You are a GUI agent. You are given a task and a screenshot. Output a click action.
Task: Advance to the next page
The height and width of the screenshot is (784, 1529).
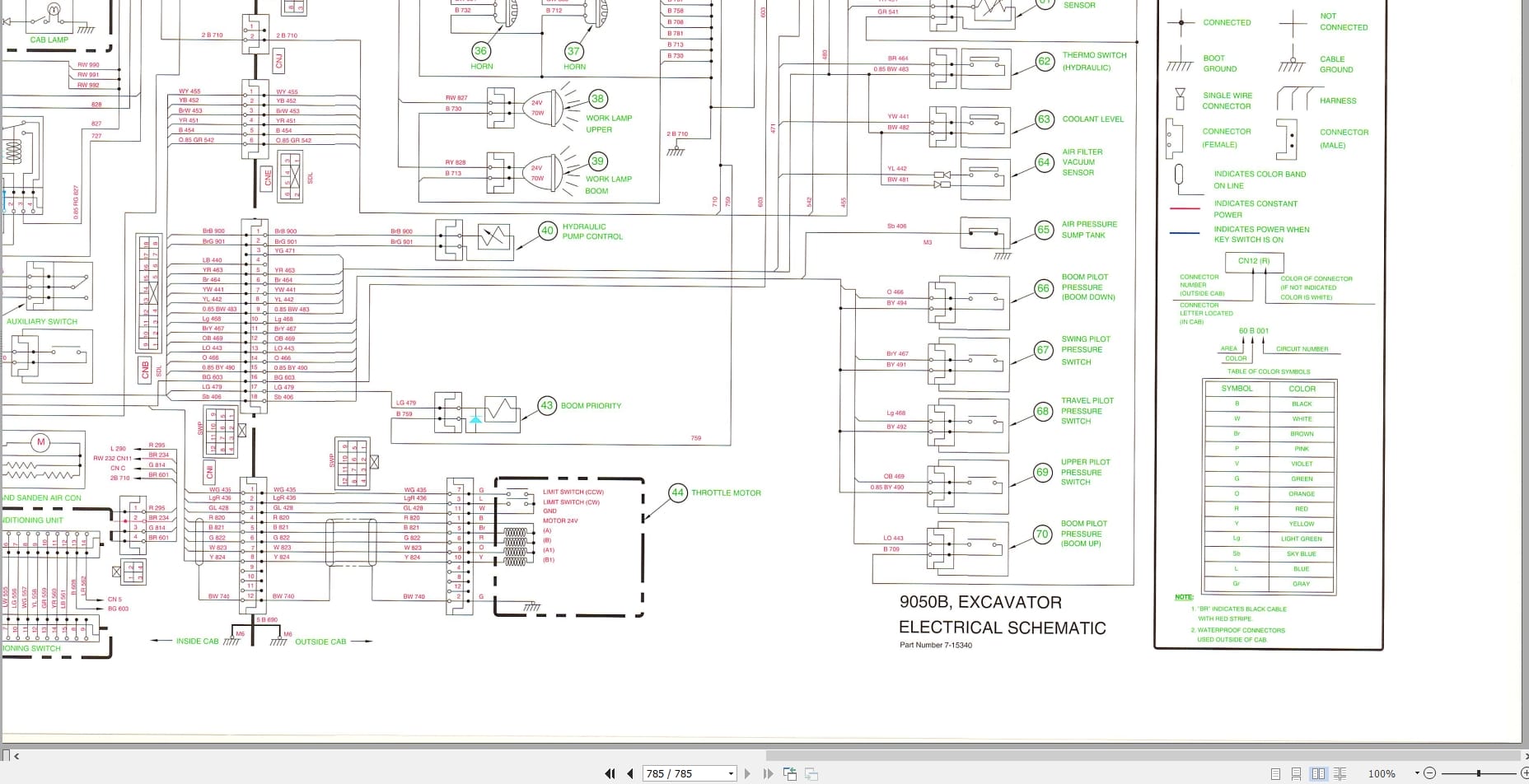747,773
